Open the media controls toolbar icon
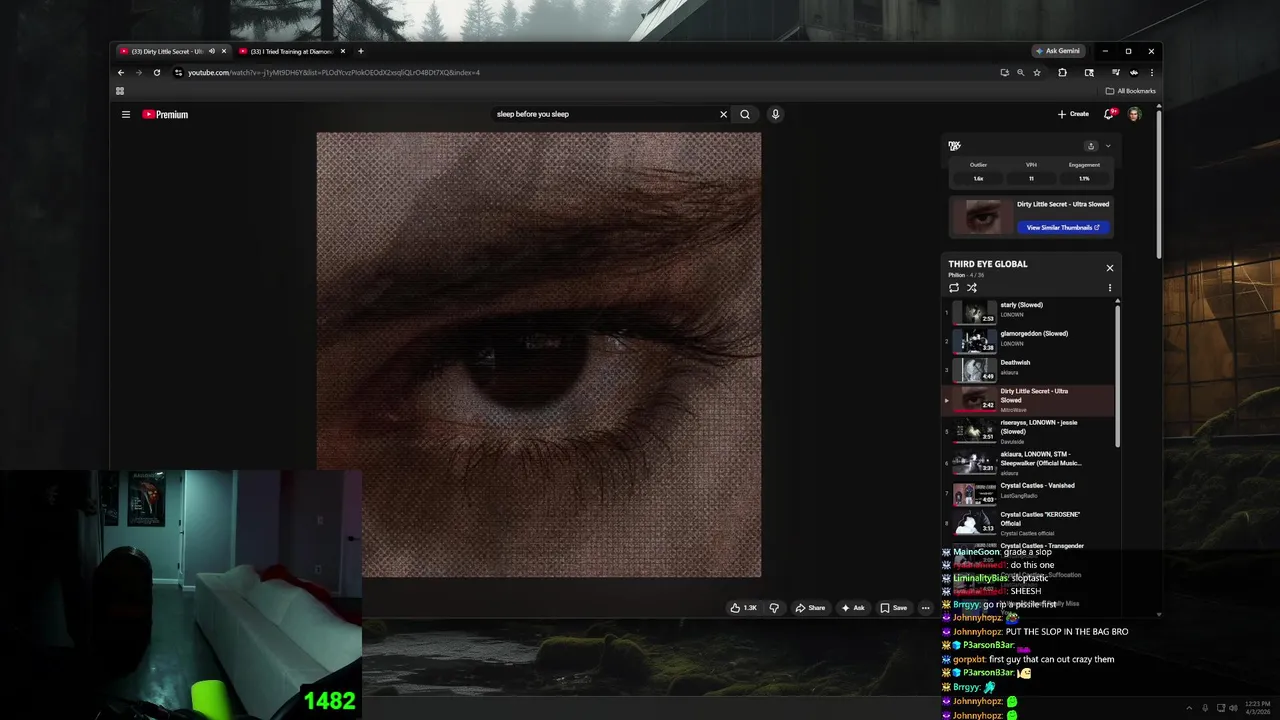 click(1115, 72)
